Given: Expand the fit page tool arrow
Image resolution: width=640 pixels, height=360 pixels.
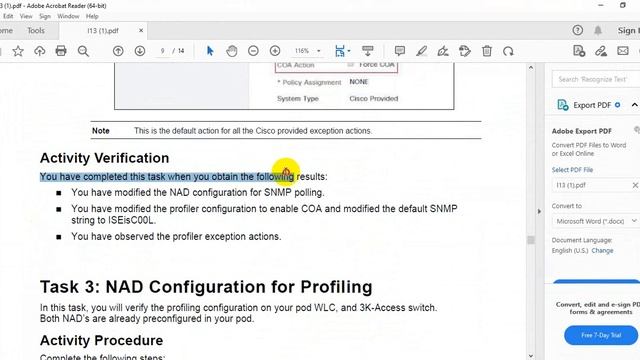Looking at the screenshot, I should 349,51.
